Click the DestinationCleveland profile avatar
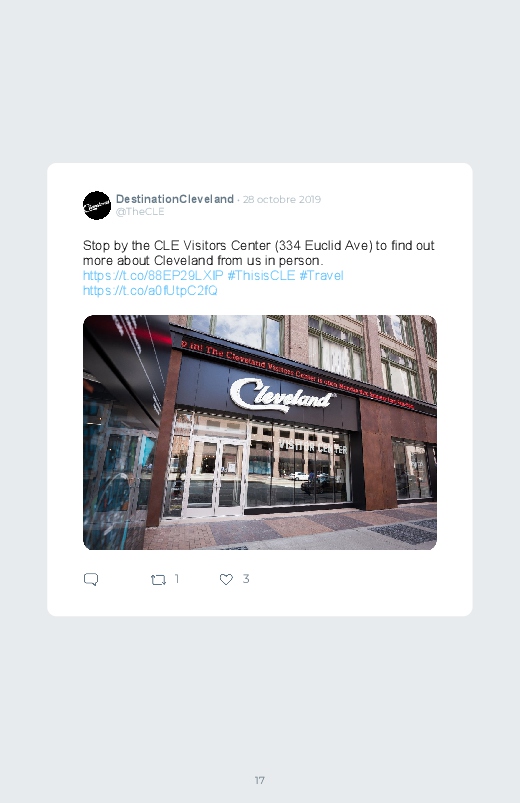This screenshot has height=803, width=520. [97, 205]
